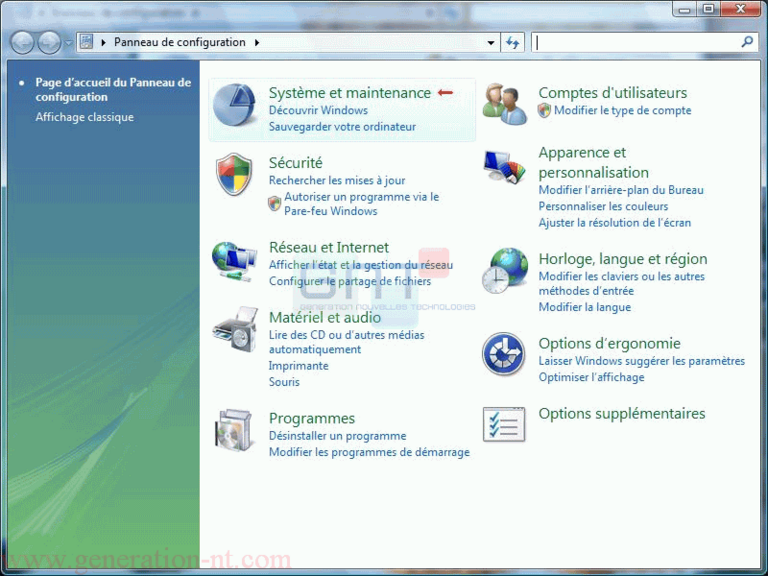The image size is (768, 576).
Task: Open the Programmes CD box icon
Action: (235, 431)
